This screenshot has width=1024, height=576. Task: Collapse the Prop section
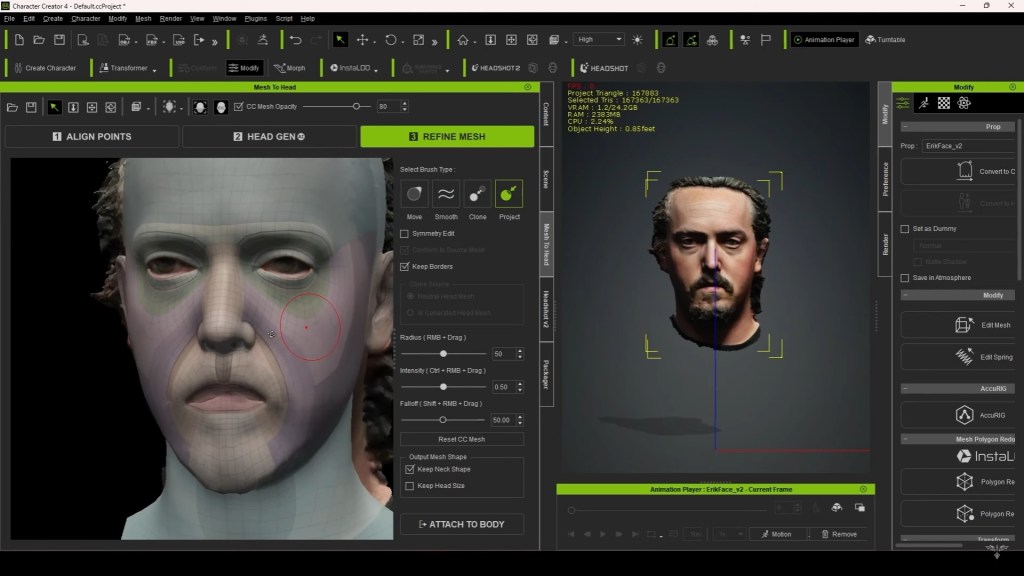905,127
